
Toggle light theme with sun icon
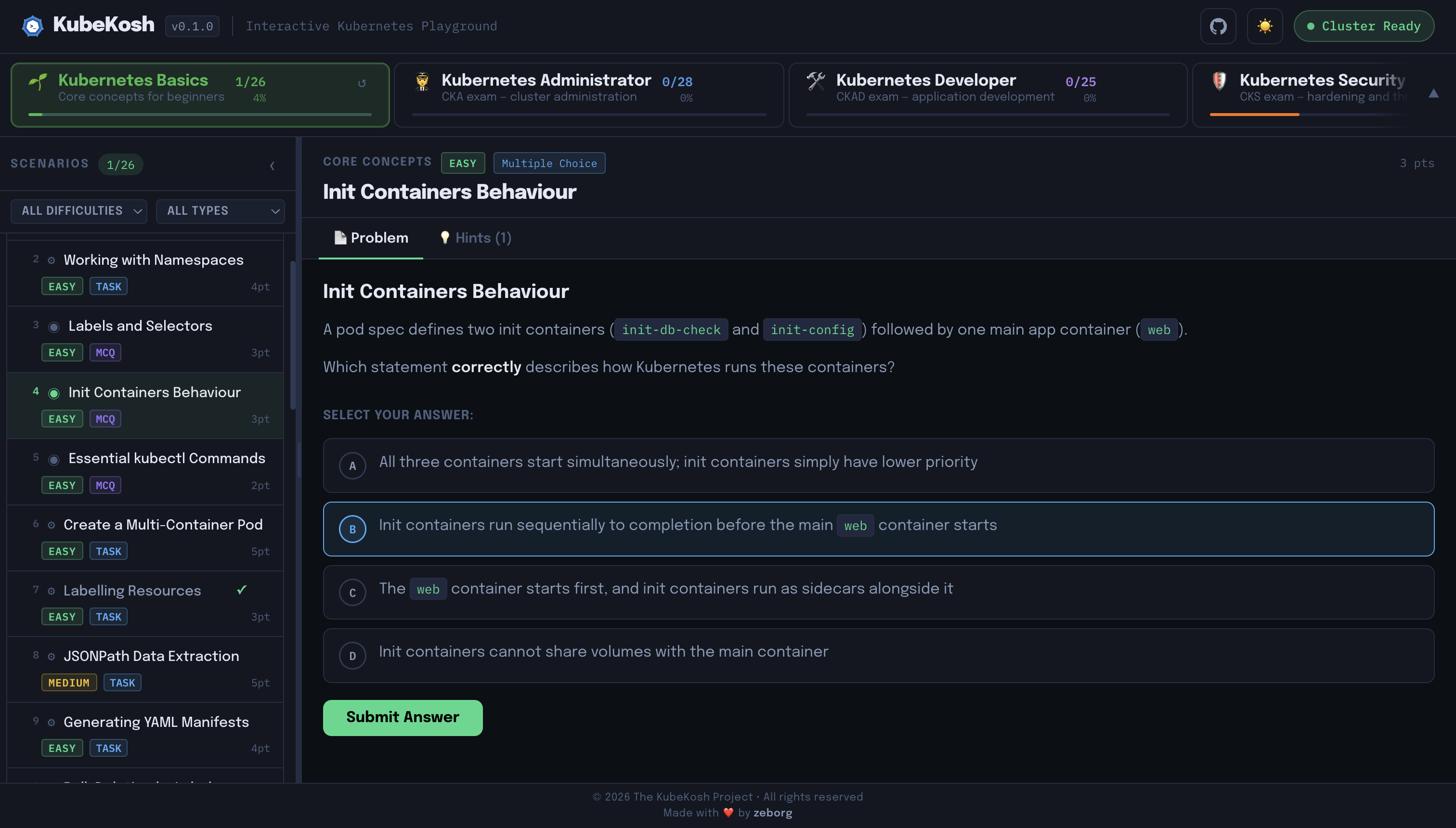(x=1264, y=26)
